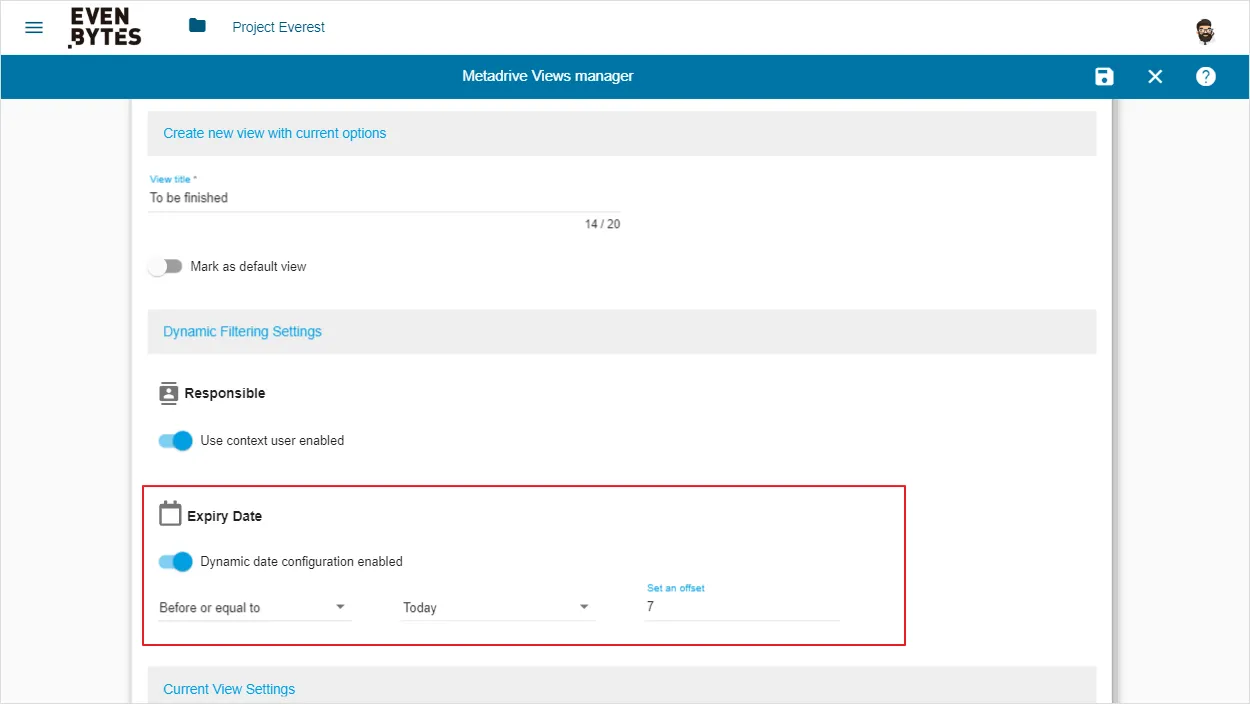Open the Before or equal to dropdown
Screen dimensions: 1250x704
click(254, 607)
